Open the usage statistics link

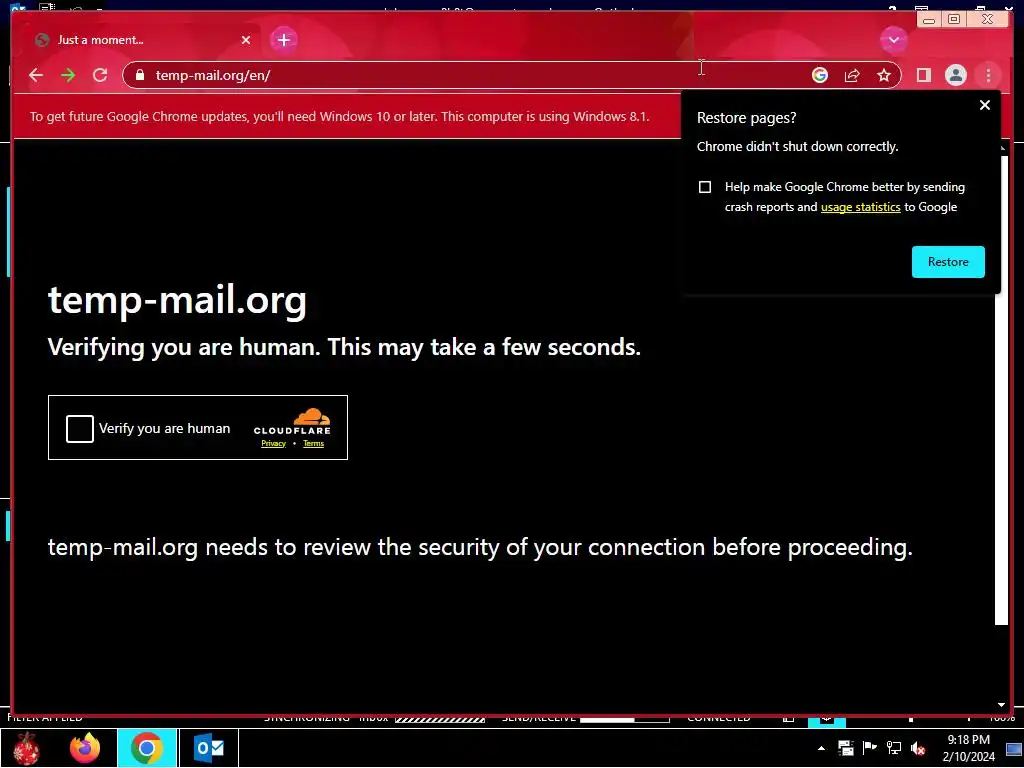[860, 207]
